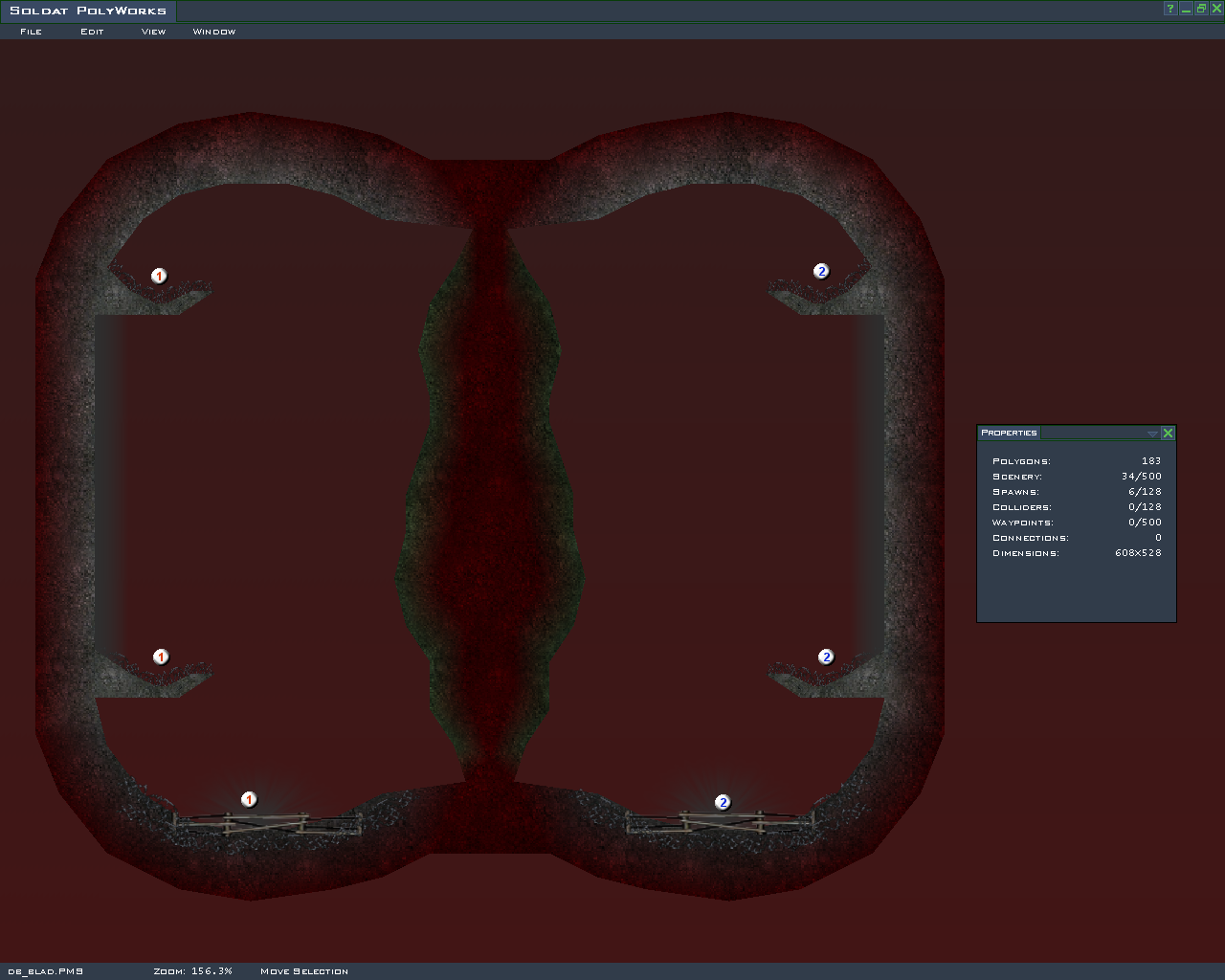Close the Properties panel
This screenshot has width=1225, height=980.
coord(1168,434)
